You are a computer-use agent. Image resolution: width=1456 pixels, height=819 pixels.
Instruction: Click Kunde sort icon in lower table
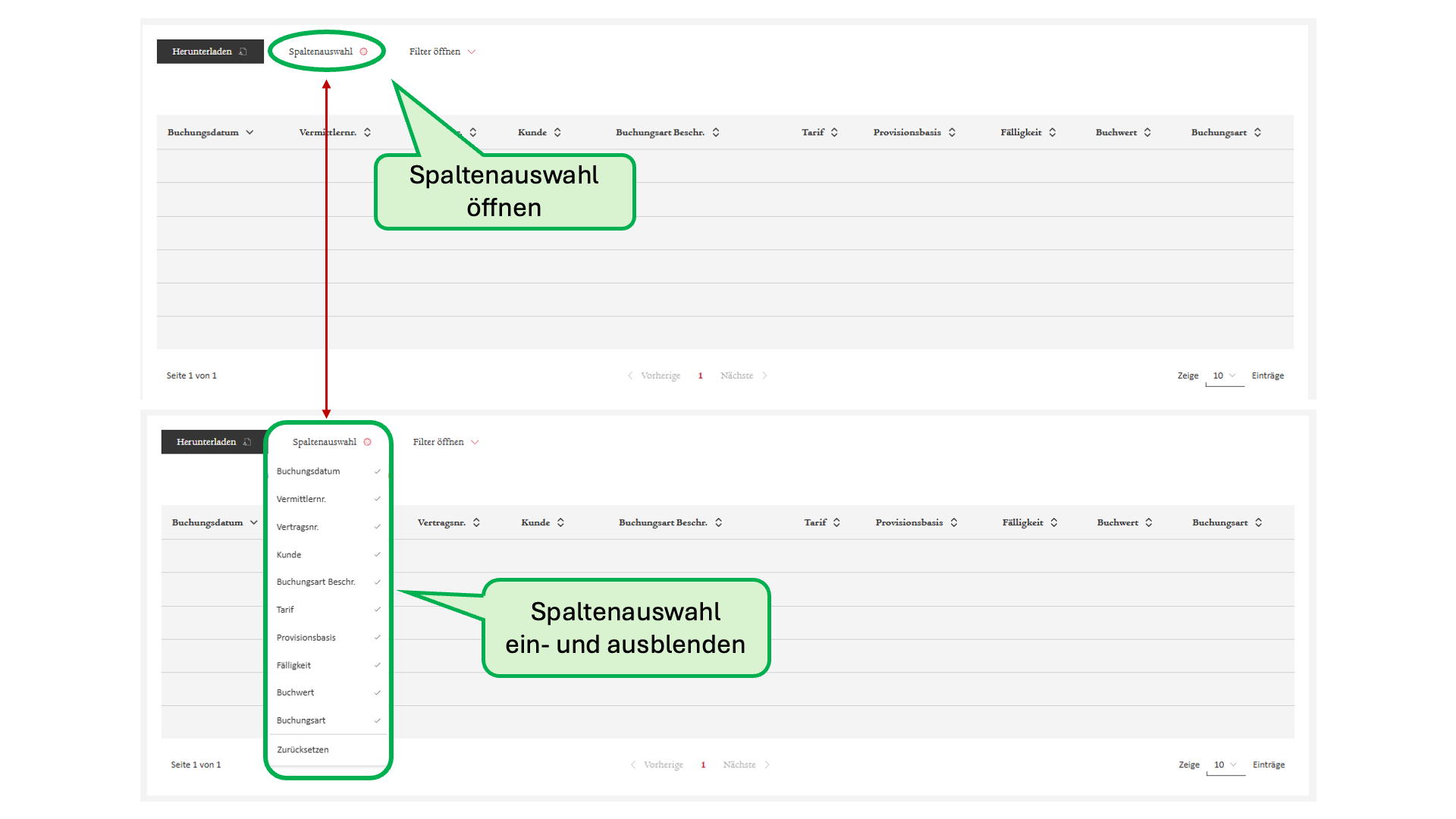tap(560, 522)
